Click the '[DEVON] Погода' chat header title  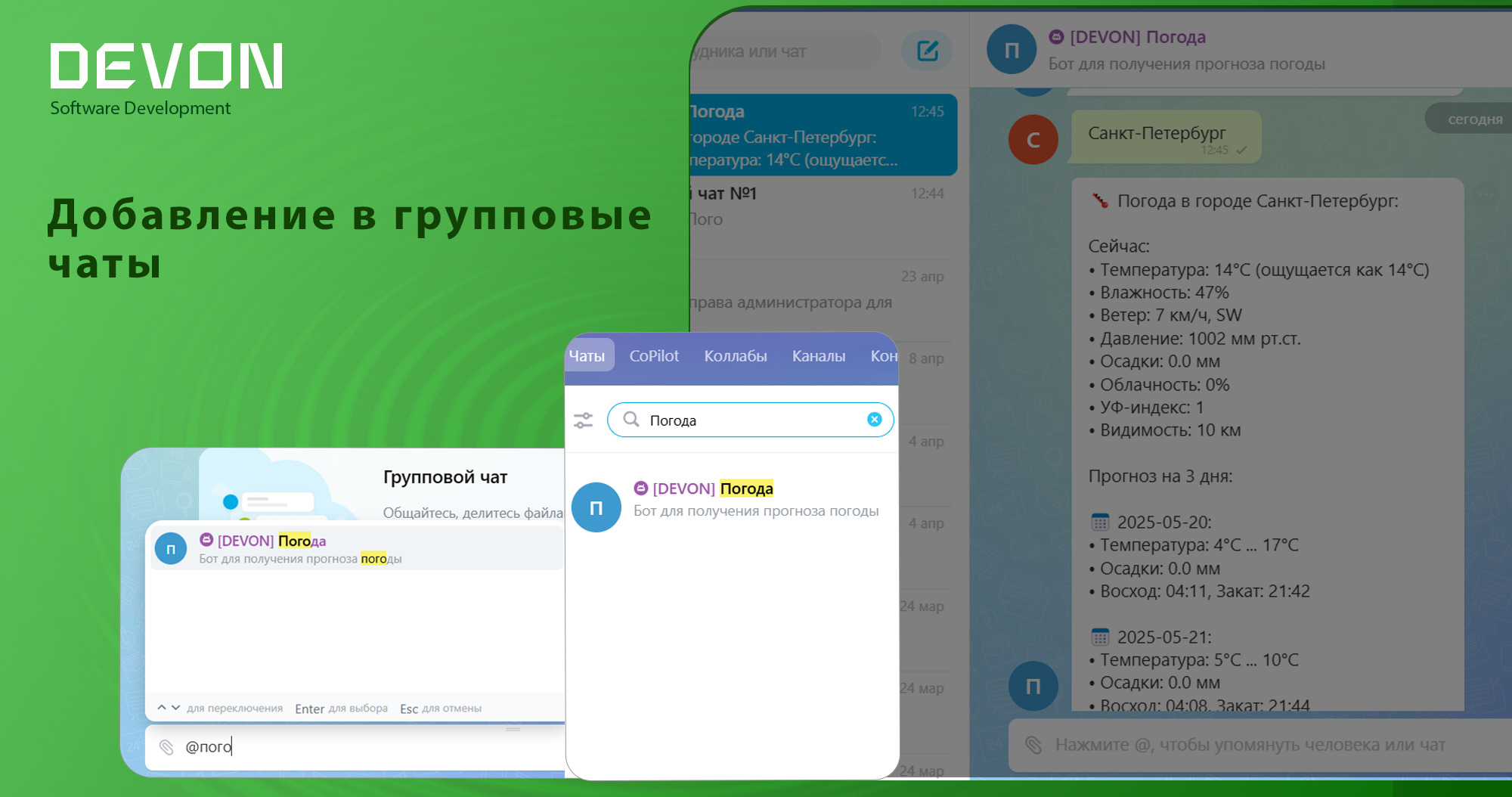(x=1138, y=37)
